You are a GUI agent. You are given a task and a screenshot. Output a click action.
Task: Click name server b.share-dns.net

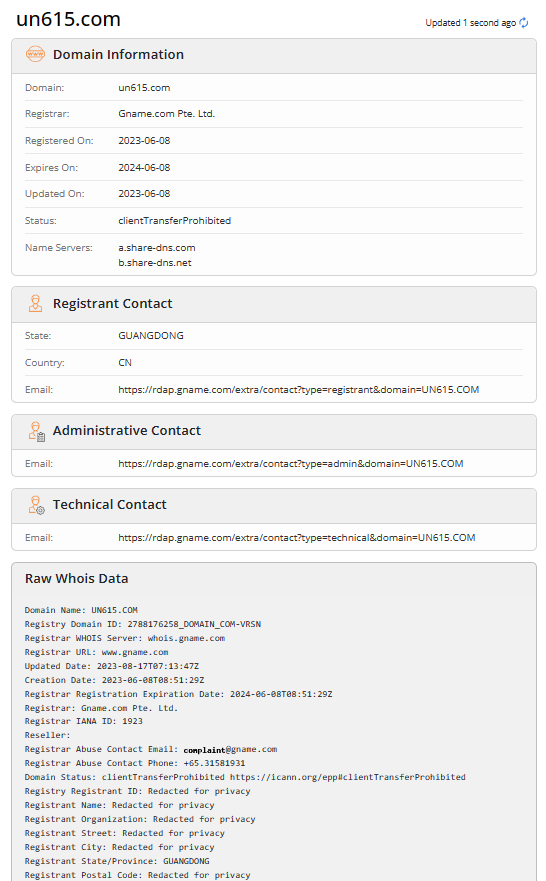[154, 263]
